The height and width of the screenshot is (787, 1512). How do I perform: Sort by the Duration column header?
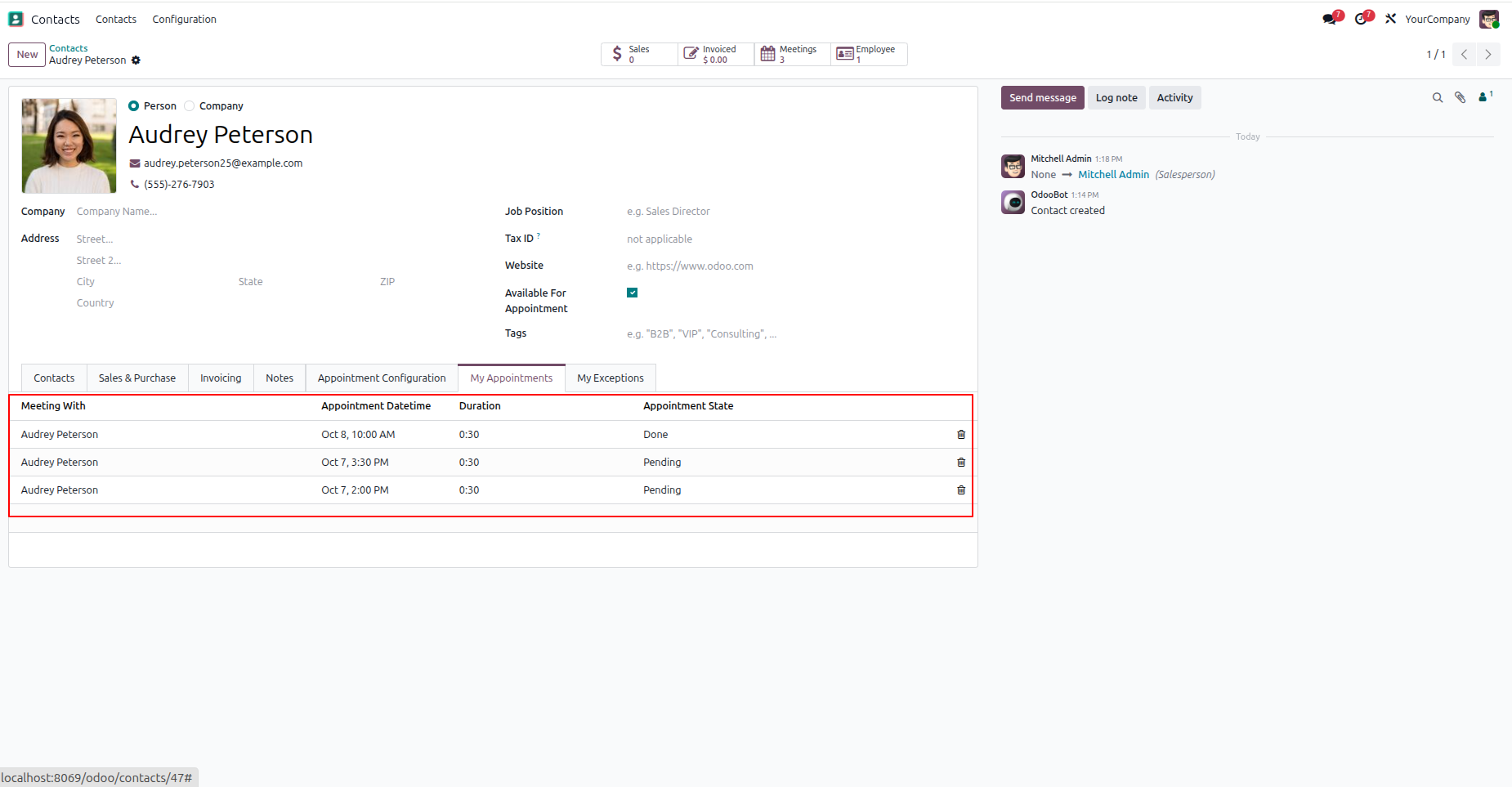480,406
